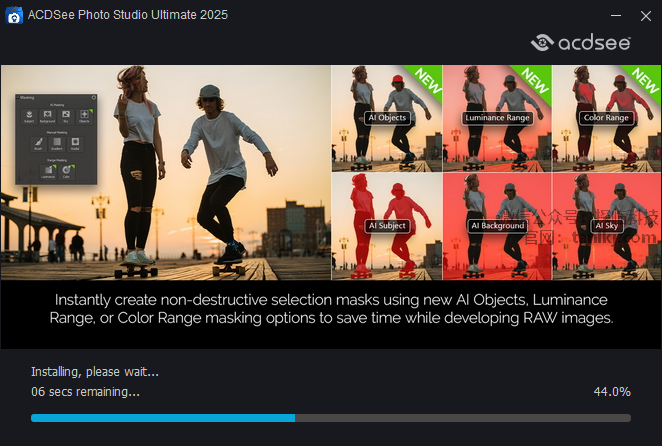This screenshot has height=446, width=662.
Task: Select the AI Subject preview thumbnail
Action: click(386, 226)
